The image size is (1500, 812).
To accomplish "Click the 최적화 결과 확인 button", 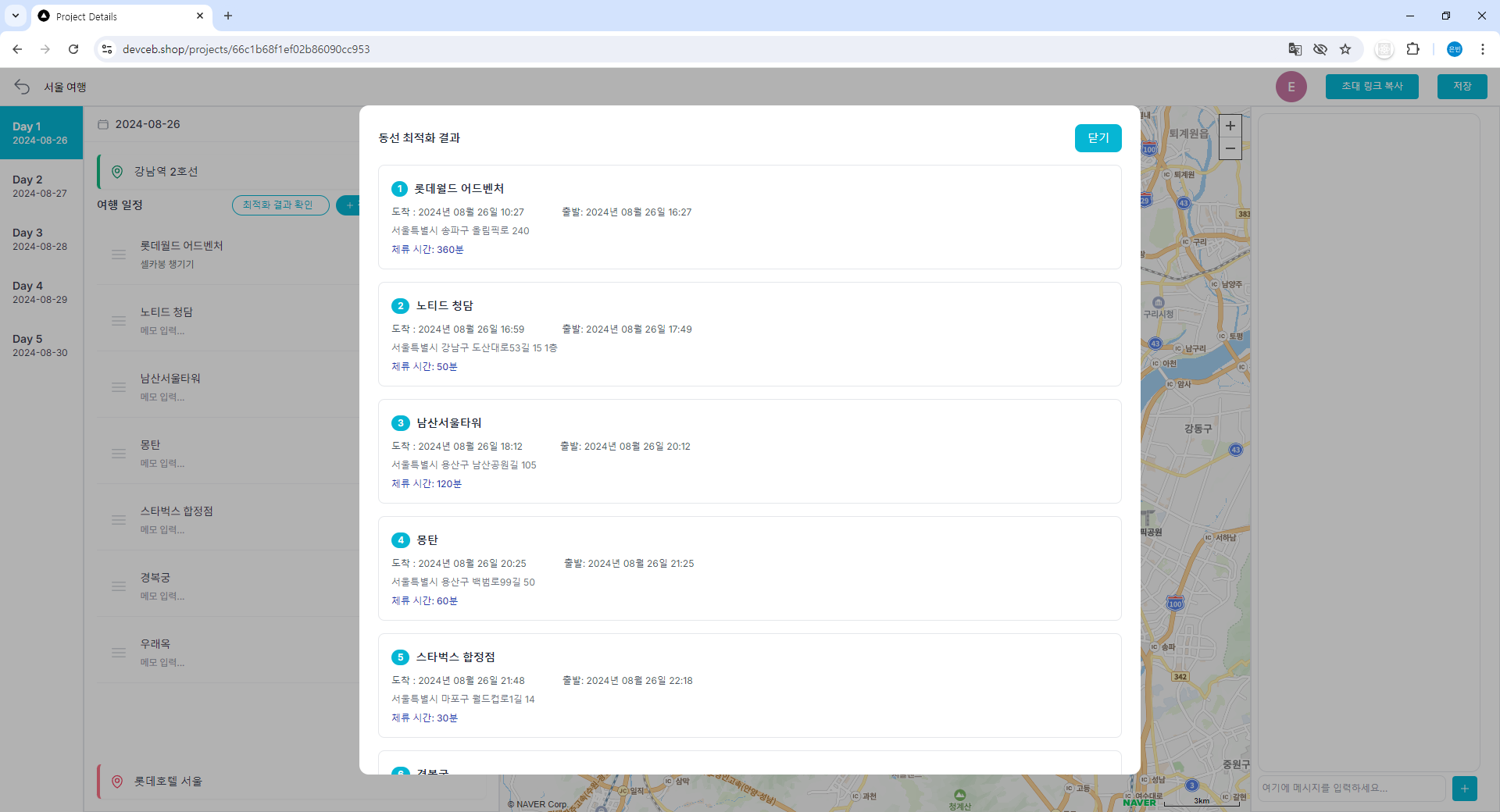I will [x=280, y=205].
